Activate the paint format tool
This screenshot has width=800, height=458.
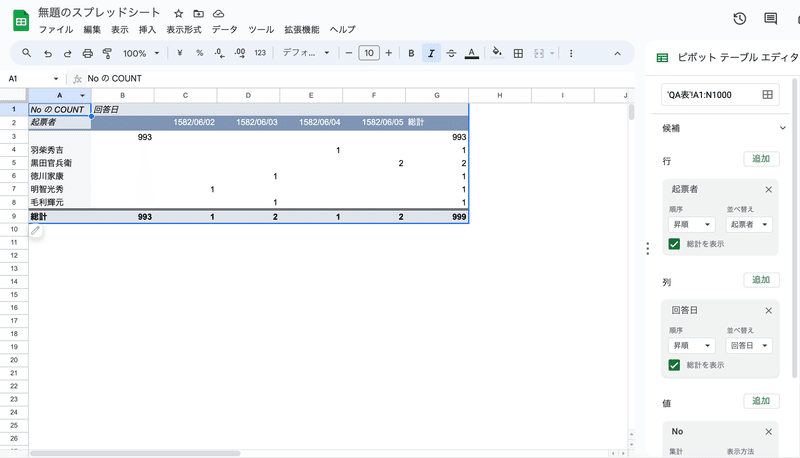[107, 53]
